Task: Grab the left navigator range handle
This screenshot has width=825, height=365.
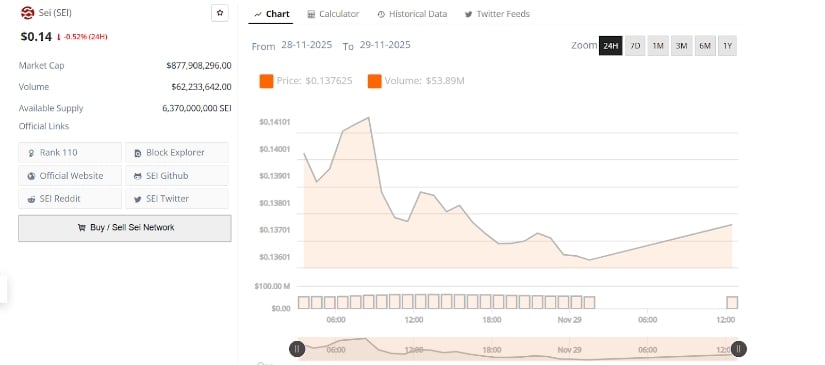Action: (297, 349)
